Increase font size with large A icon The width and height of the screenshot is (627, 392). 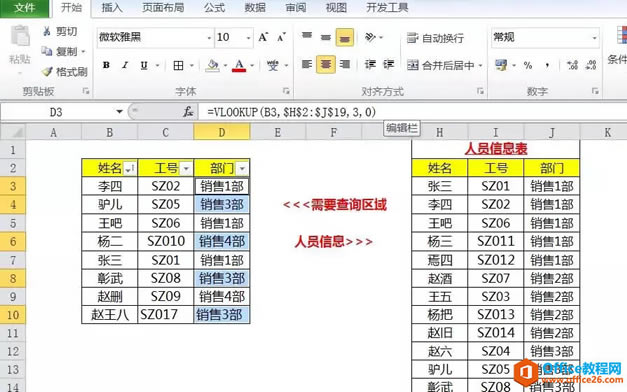coord(263,38)
